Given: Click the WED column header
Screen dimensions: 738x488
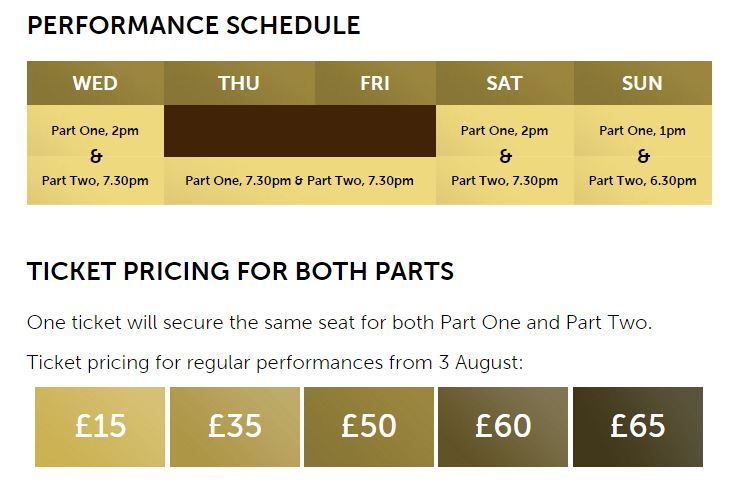Looking at the screenshot, I should pos(96,83).
